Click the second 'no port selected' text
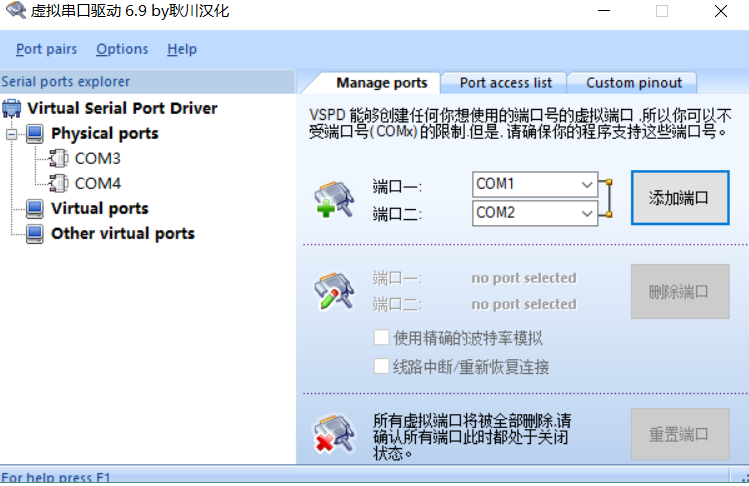The image size is (749, 486). 524,304
